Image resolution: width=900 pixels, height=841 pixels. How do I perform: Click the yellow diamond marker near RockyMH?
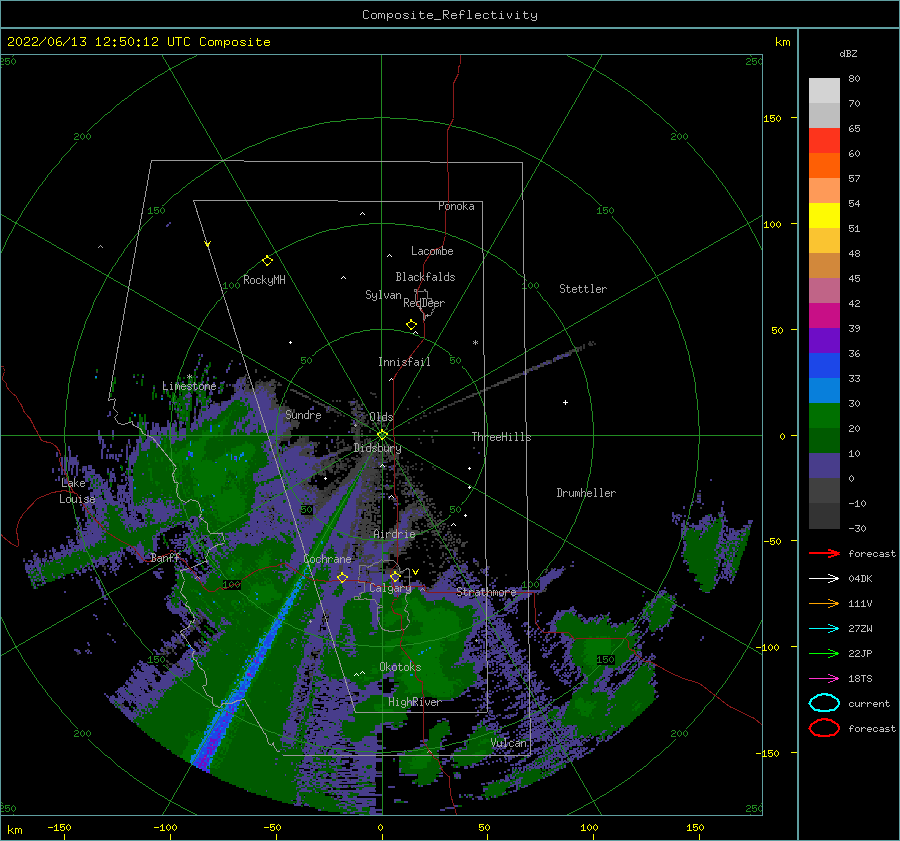pyautogui.click(x=267, y=261)
